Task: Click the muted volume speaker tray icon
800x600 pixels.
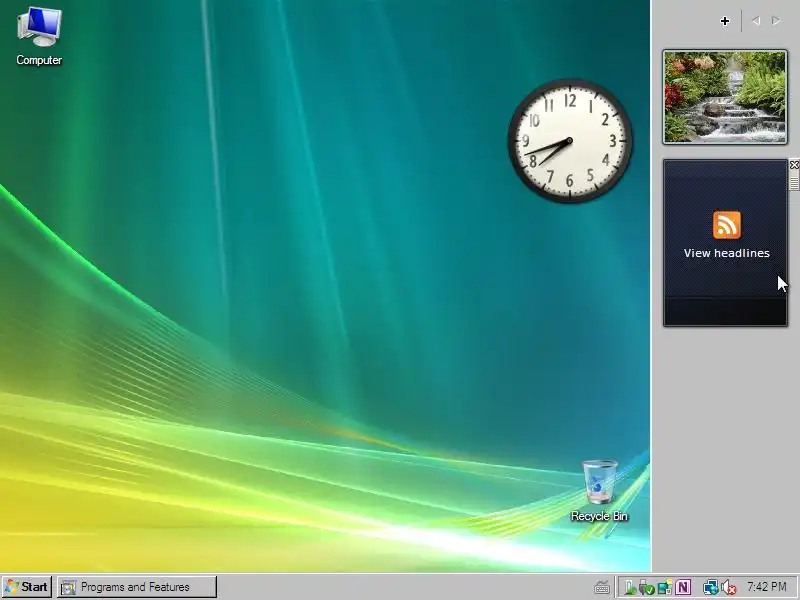Action: tap(729, 588)
